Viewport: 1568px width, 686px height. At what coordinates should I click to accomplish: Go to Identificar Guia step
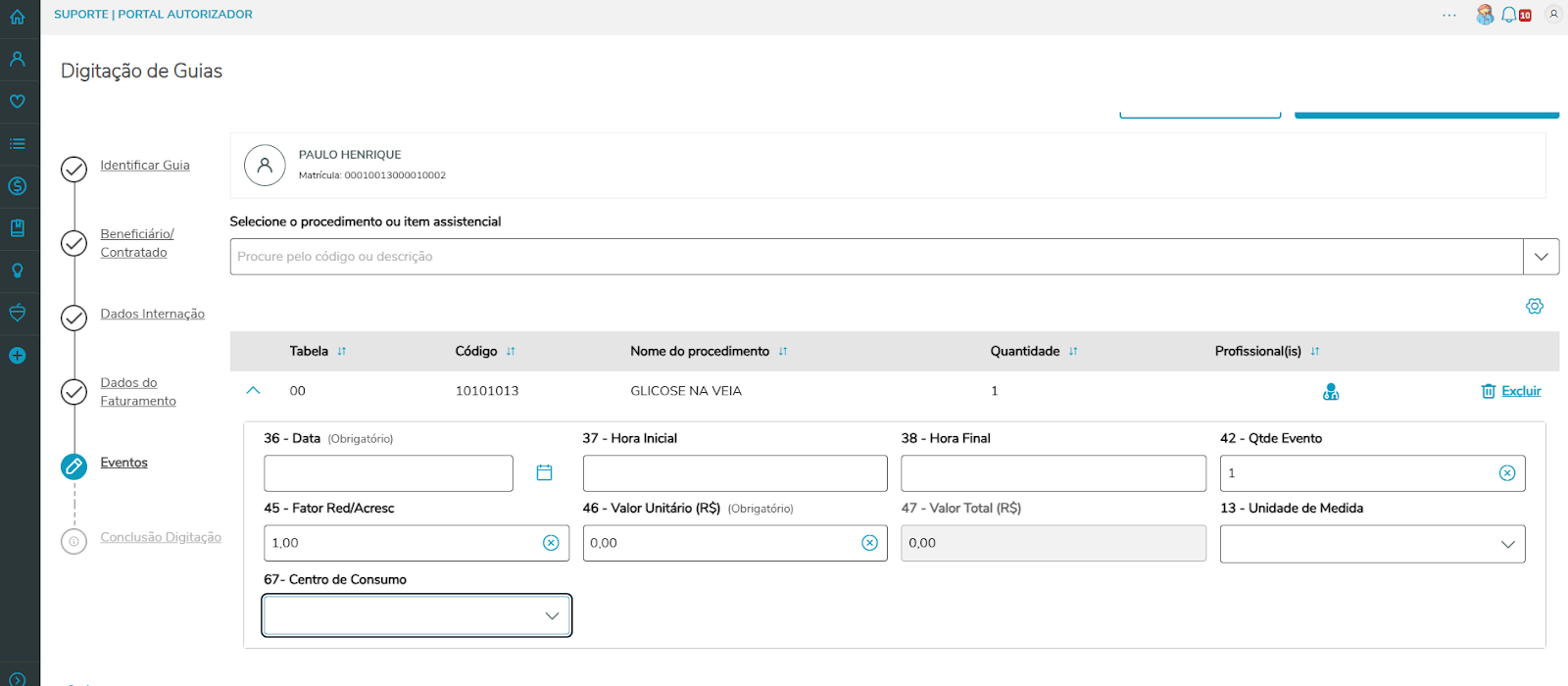click(x=145, y=166)
